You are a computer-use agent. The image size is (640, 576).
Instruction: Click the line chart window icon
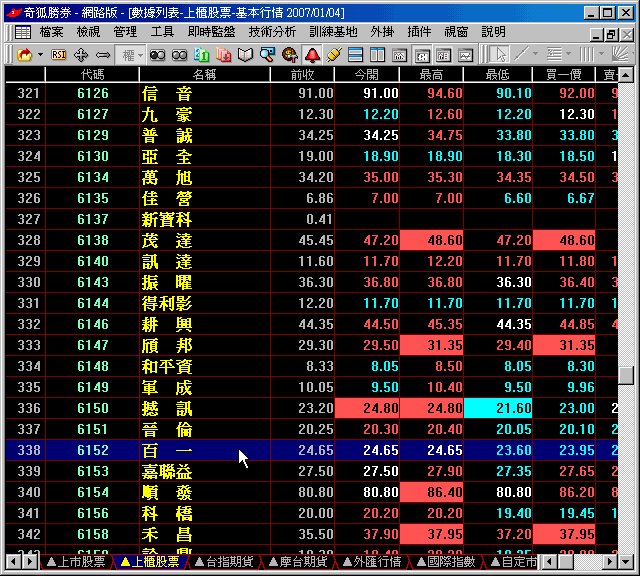(466, 55)
